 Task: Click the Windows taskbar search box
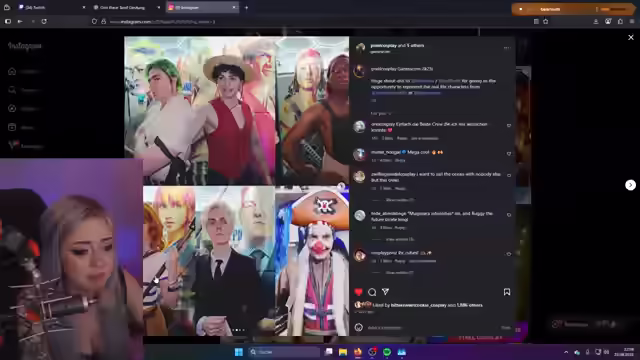284,352
